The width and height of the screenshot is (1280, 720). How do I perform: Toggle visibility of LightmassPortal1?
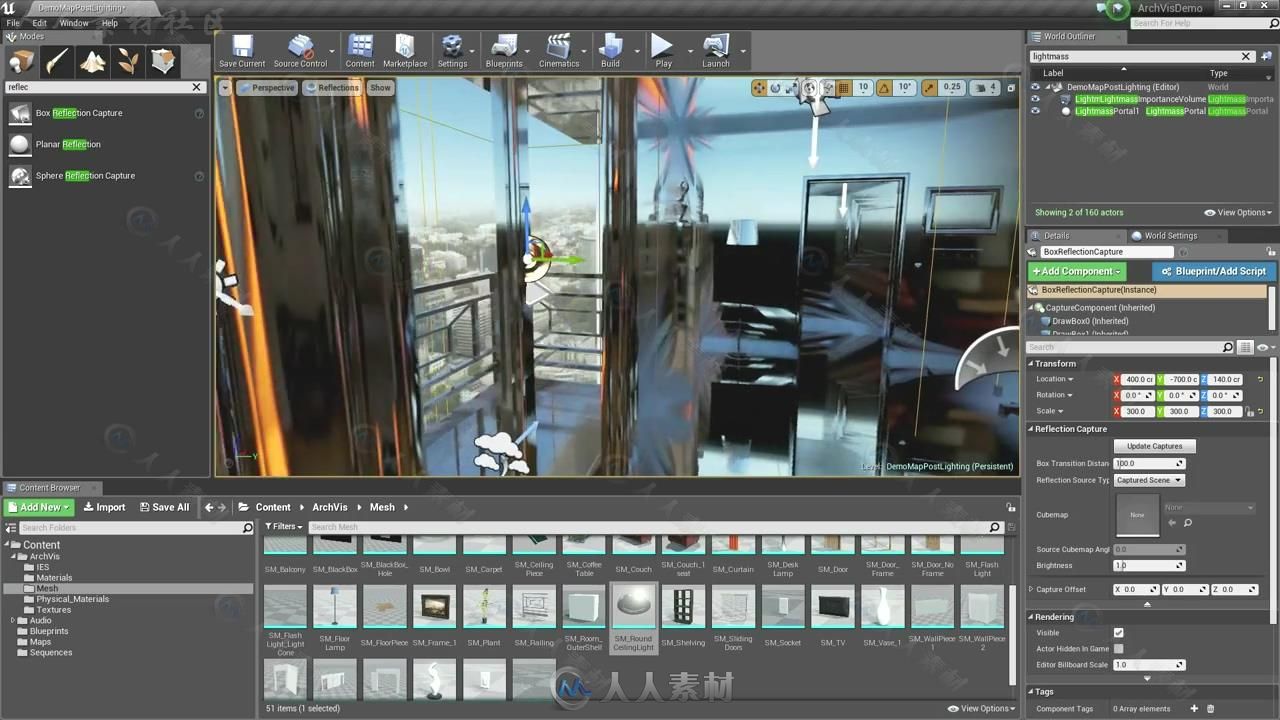click(x=1035, y=111)
